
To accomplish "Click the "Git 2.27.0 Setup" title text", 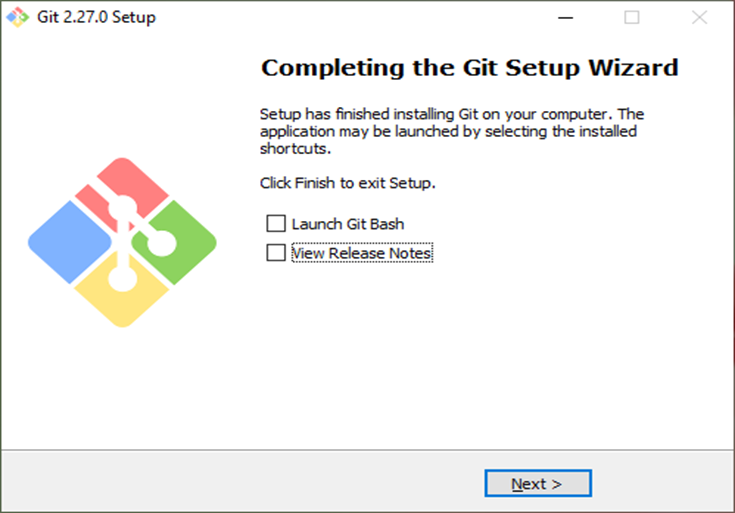I will tap(95, 17).
